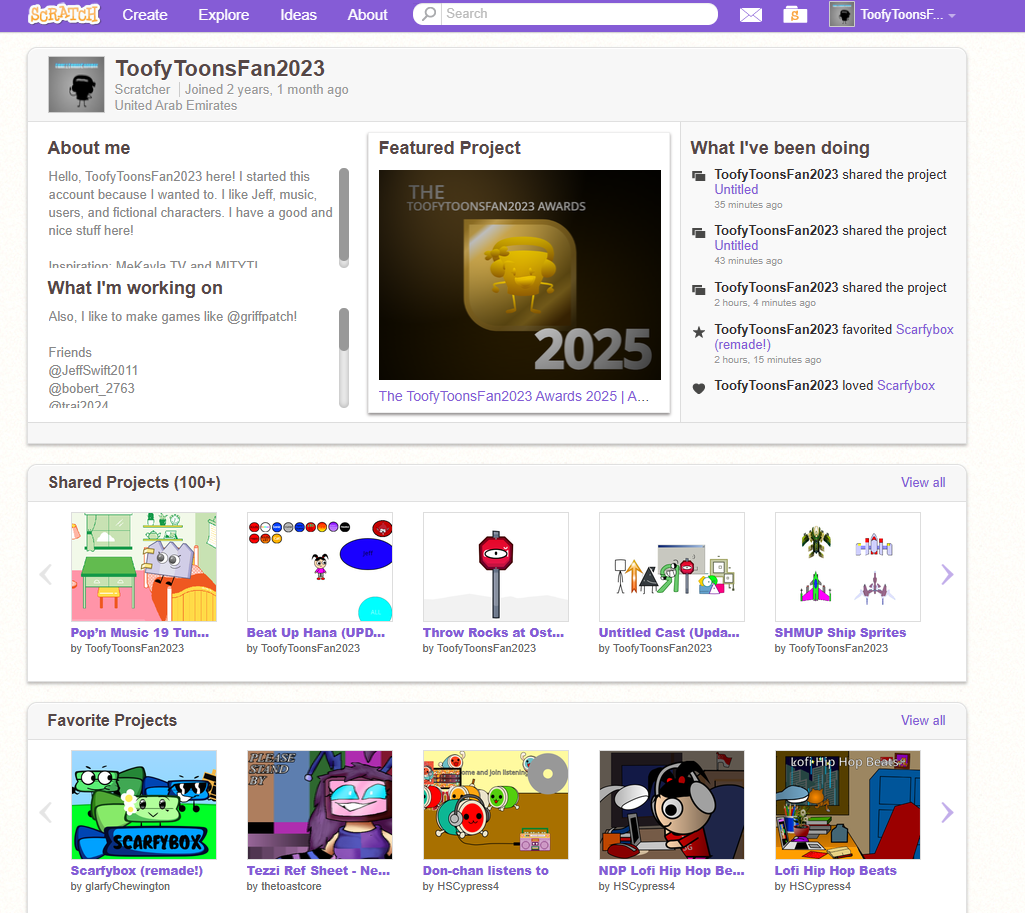Open the About menu item
The width and height of the screenshot is (1025, 913).
pyautogui.click(x=367, y=14)
